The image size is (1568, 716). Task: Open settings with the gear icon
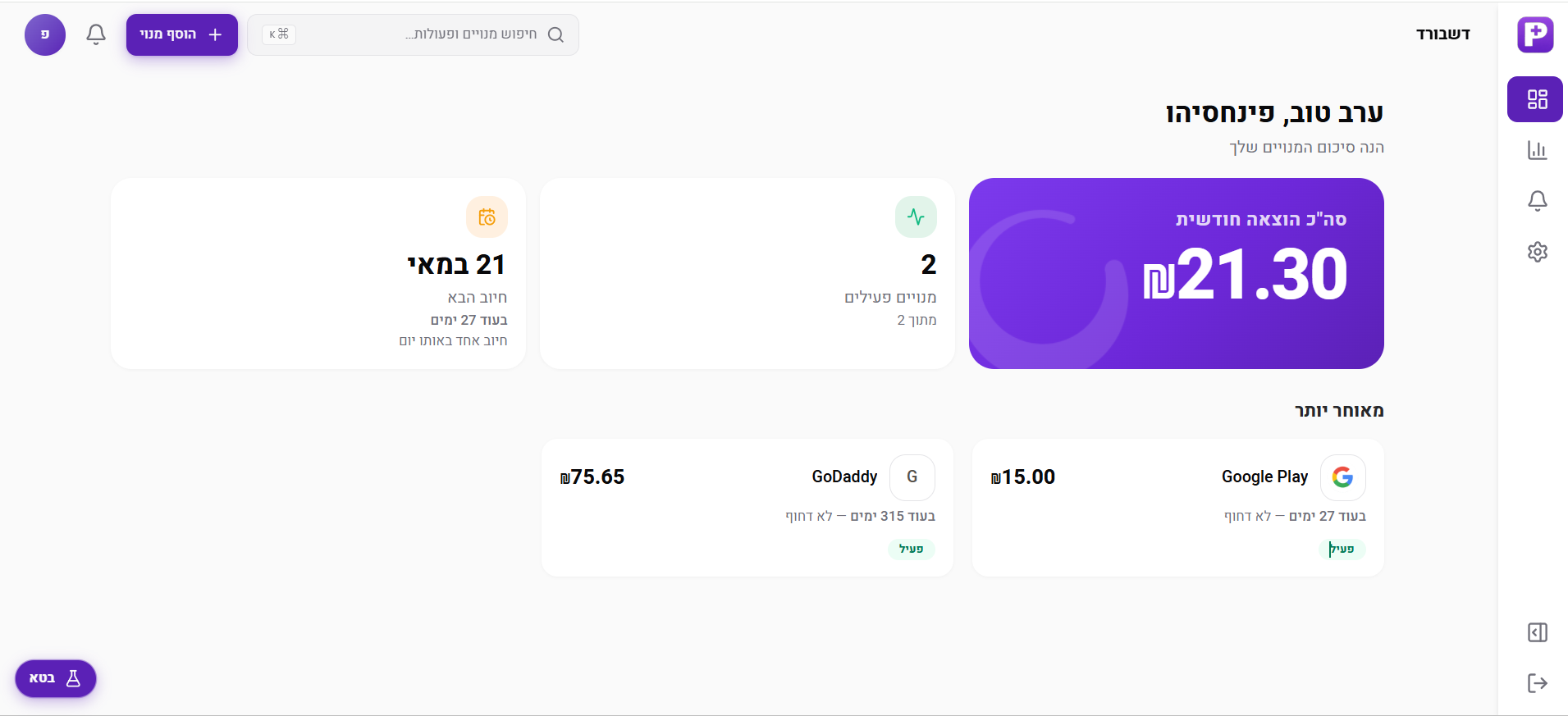tap(1538, 252)
